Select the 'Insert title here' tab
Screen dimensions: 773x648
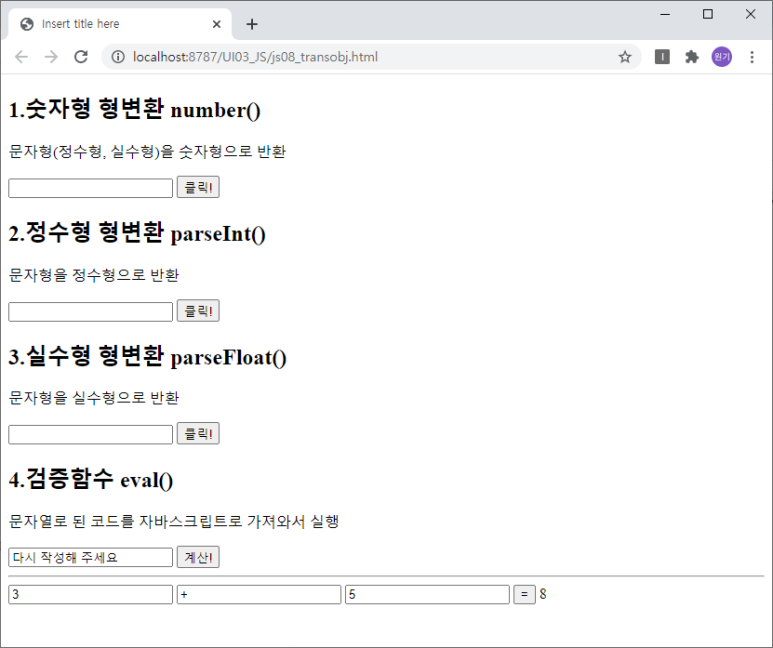coord(120,24)
